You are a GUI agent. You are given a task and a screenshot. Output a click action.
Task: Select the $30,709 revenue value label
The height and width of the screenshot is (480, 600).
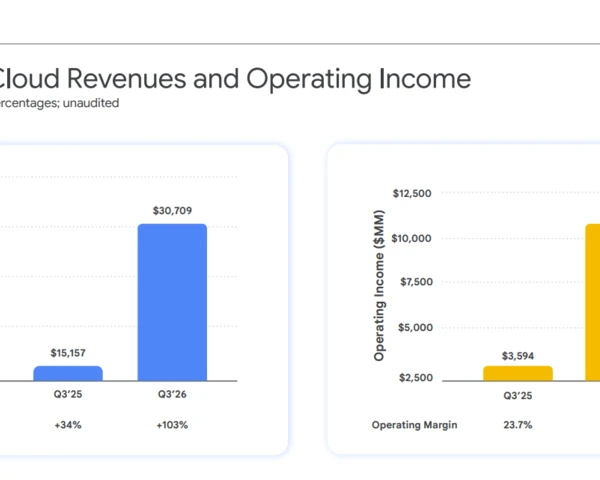(172, 211)
